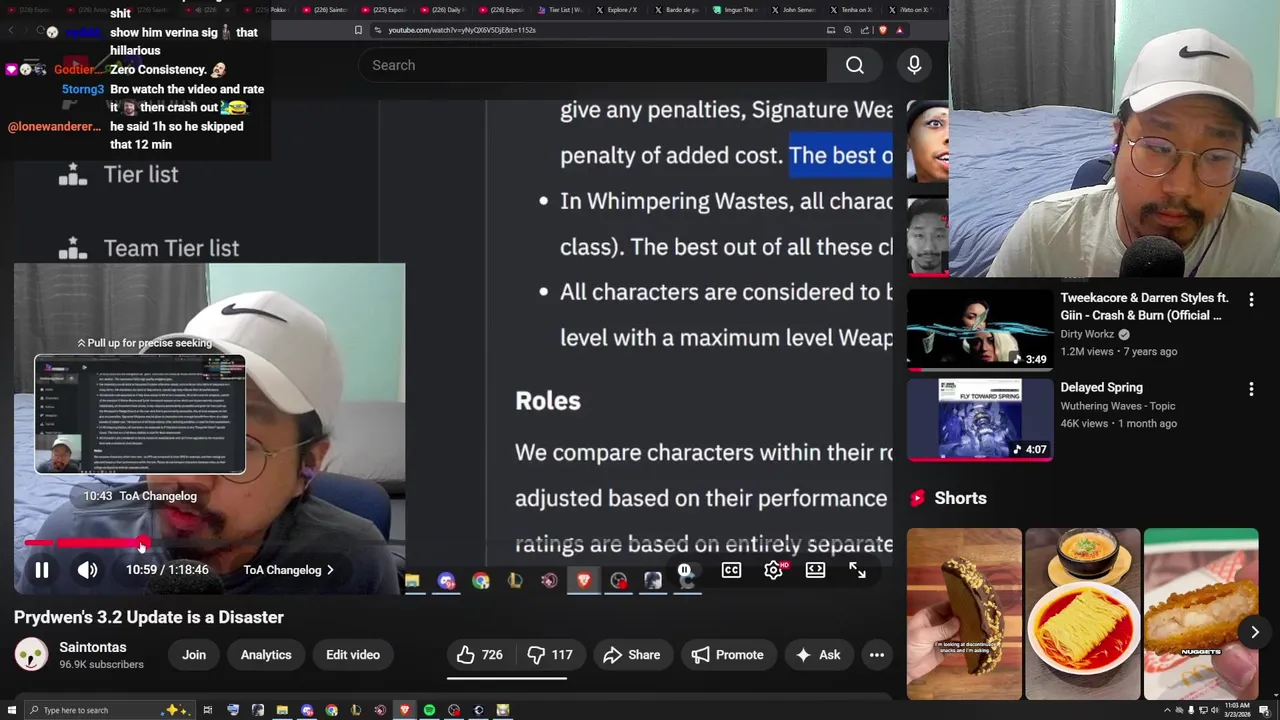The width and height of the screenshot is (1280, 720).
Task: Click the Roles heading in the video
Action: click(x=547, y=401)
